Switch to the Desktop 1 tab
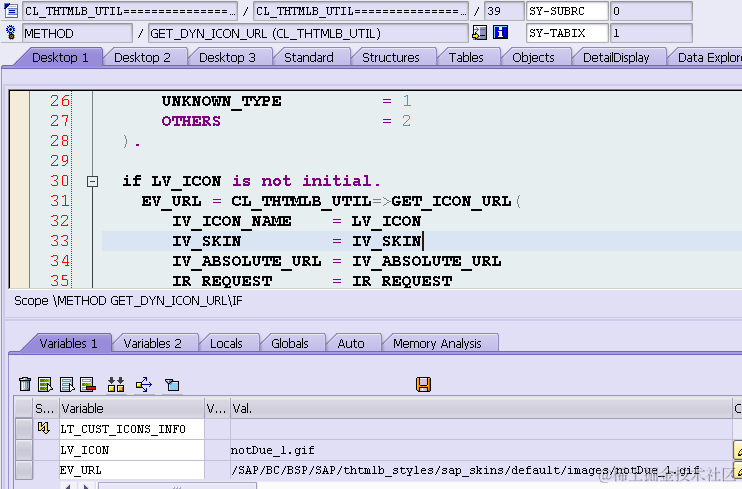The image size is (742, 489). click(x=60, y=58)
